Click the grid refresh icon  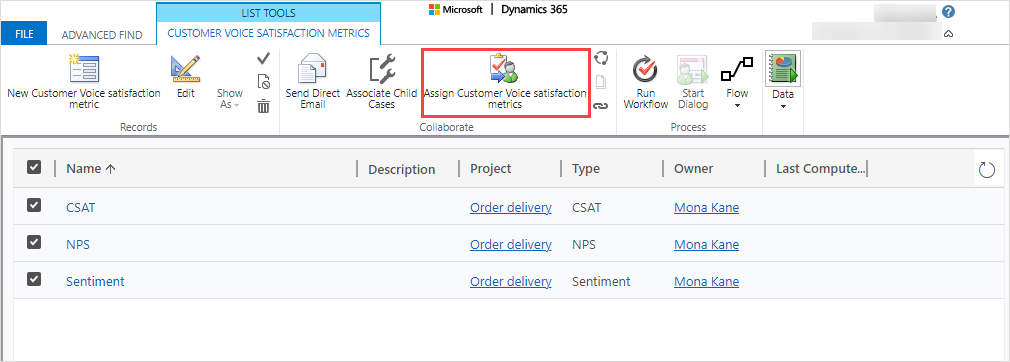(x=987, y=170)
